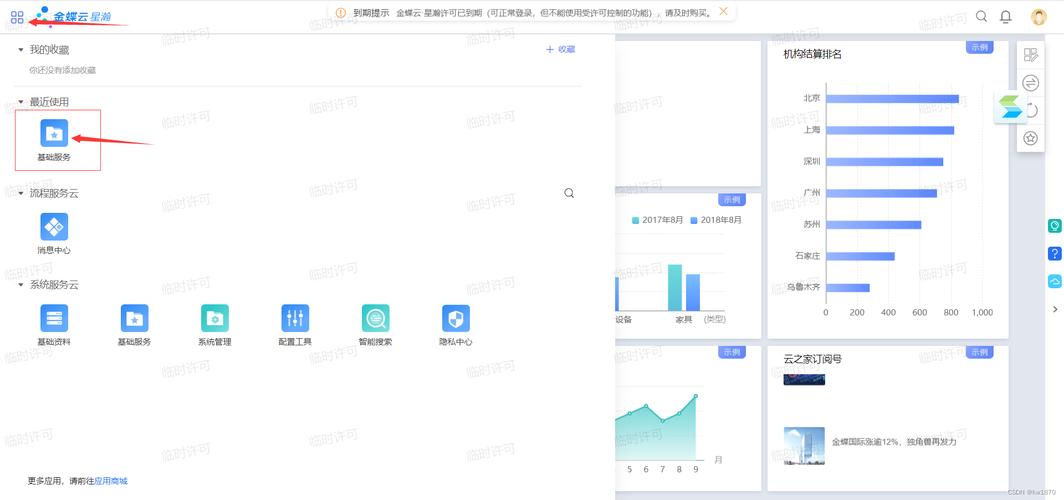The image size is (1064, 500).
Task: Open 基础服务 under 系统服务云
Action: point(134,326)
